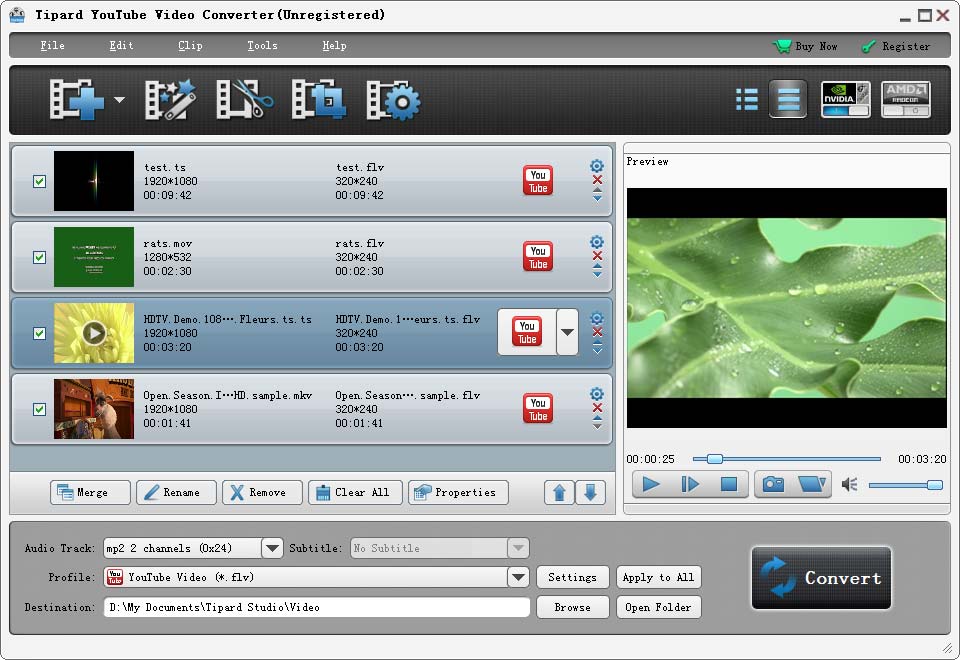Screen dimensions: 960x660
Task: Remove test.ts with red X icon
Action: pyautogui.click(x=597, y=180)
